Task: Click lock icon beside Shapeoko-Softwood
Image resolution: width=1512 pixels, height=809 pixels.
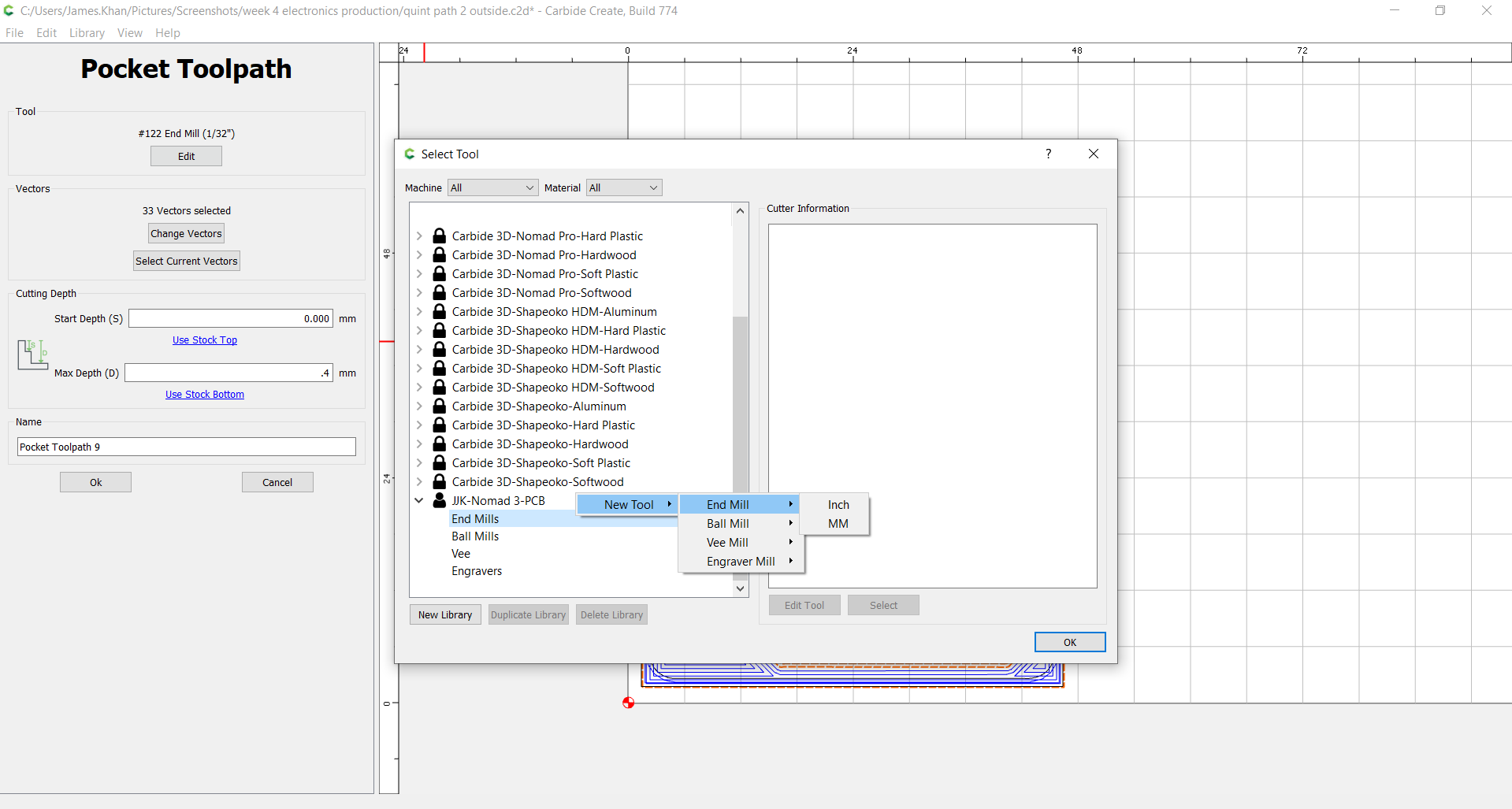Action: 440,481
